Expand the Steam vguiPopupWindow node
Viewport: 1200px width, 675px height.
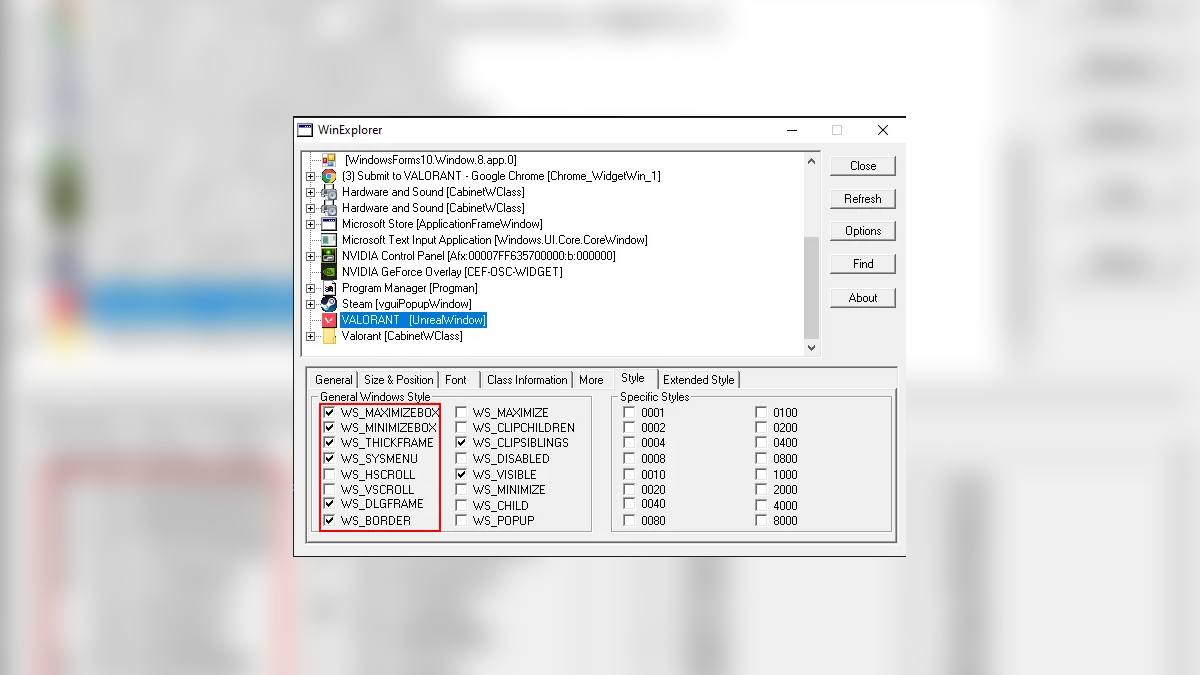[311, 304]
